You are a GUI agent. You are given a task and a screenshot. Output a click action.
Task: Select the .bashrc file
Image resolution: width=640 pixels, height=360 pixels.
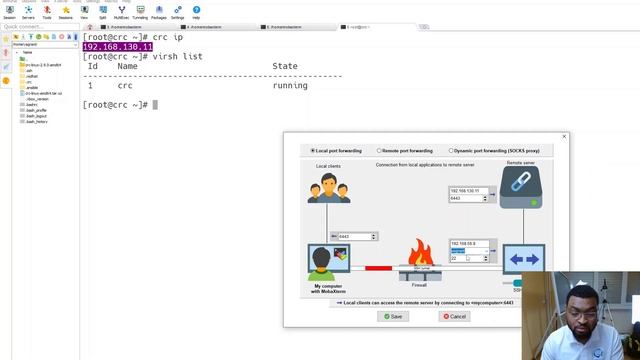(29, 105)
